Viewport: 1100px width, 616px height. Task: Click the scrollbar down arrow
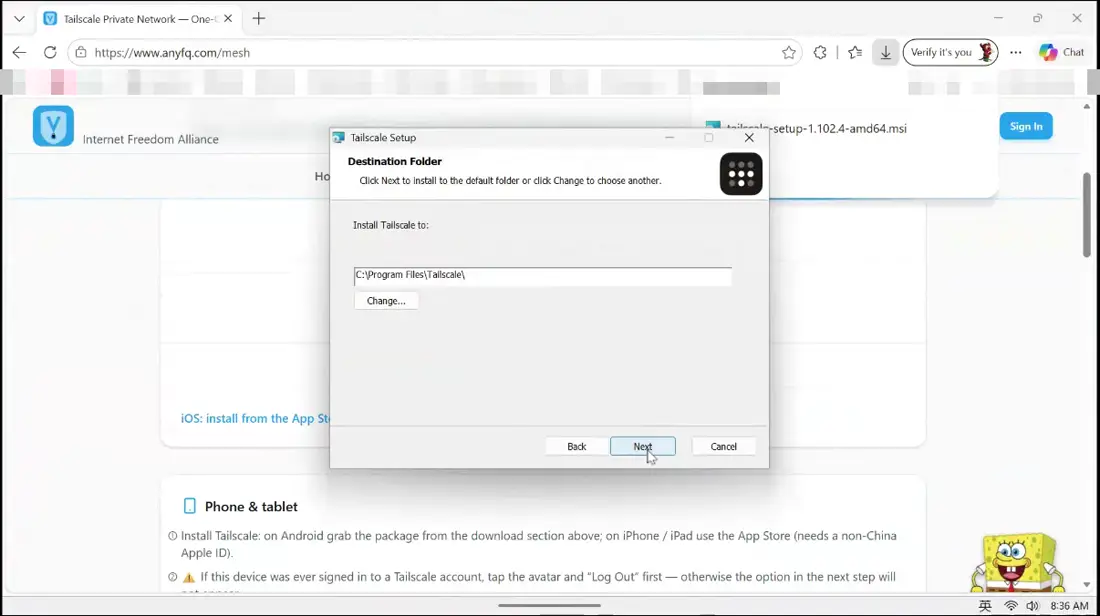pos(1087,584)
